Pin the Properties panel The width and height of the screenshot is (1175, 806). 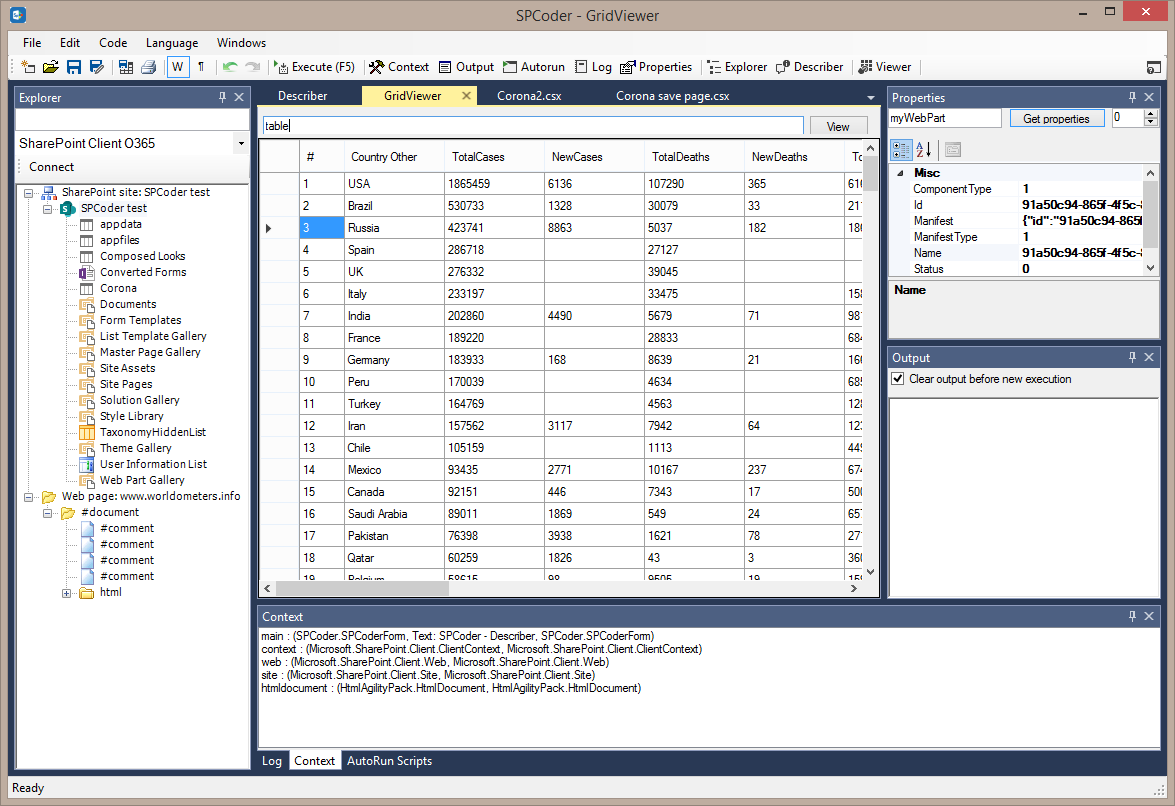1132,97
